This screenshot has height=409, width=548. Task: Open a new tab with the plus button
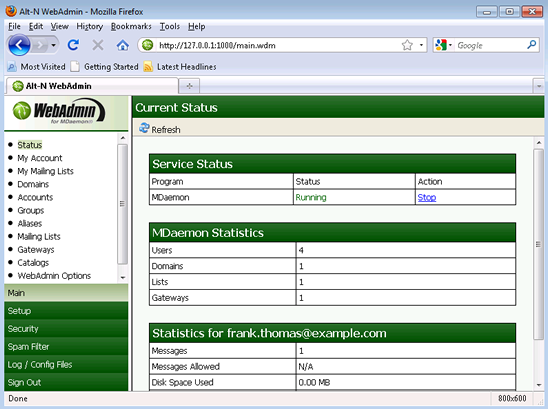click(189, 86)
